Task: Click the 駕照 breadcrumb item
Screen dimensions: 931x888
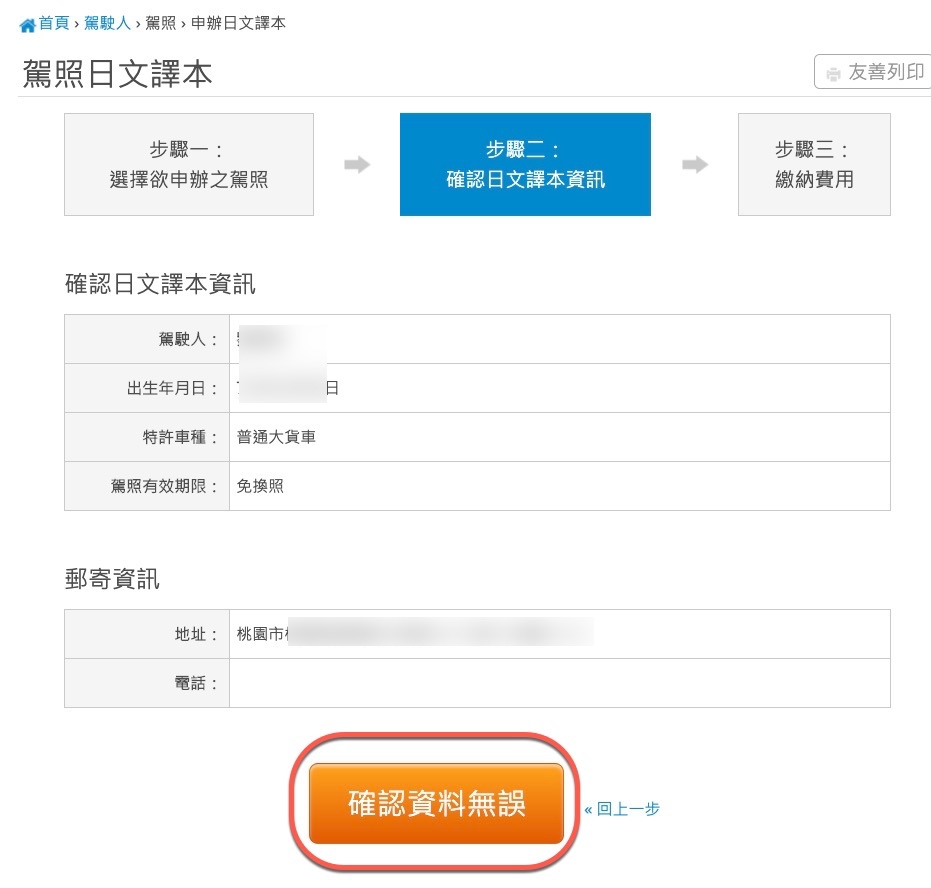Action: (x=160, y=23)
